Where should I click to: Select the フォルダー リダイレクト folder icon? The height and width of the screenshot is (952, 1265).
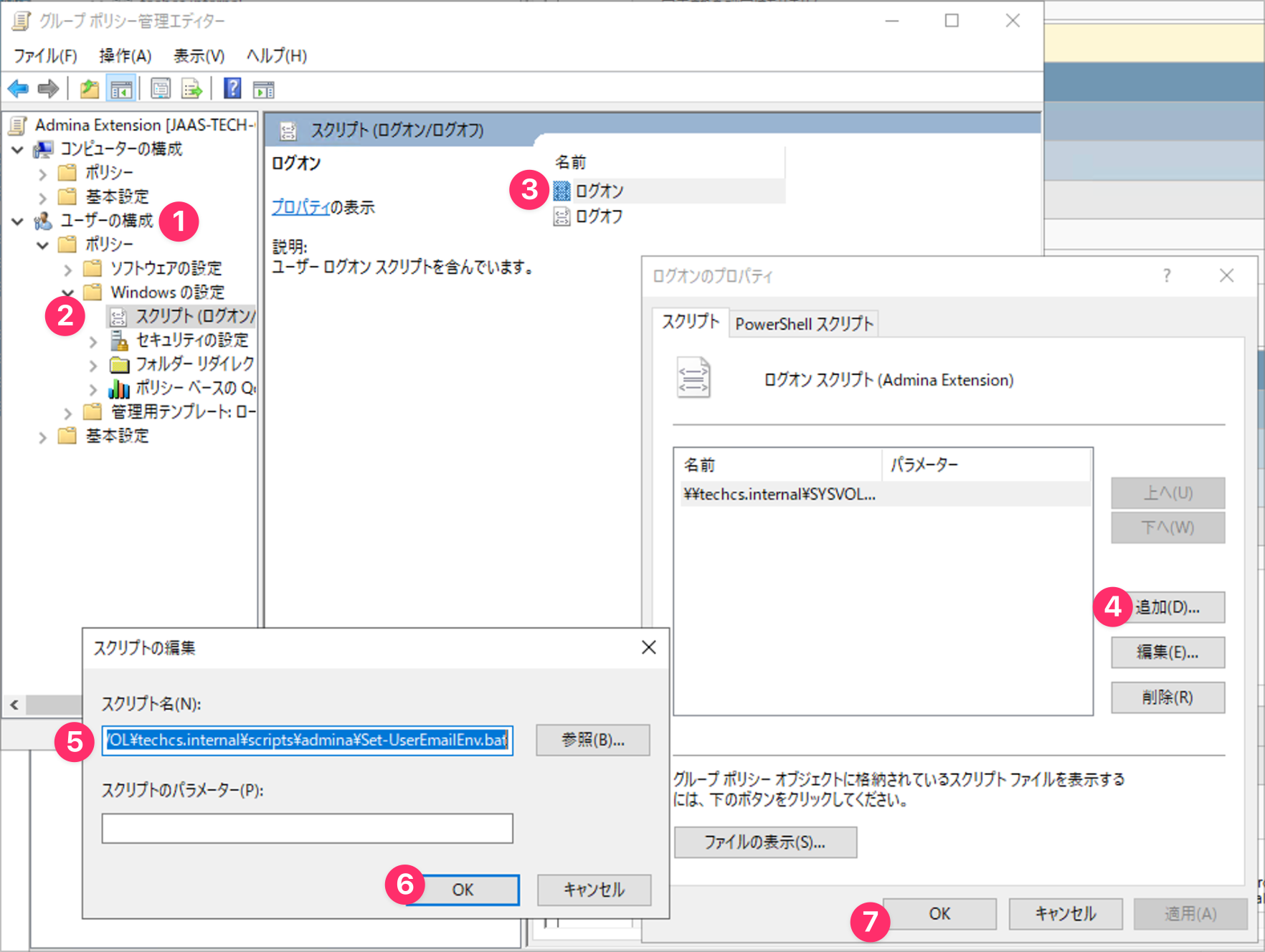click(x=119, y=364)
